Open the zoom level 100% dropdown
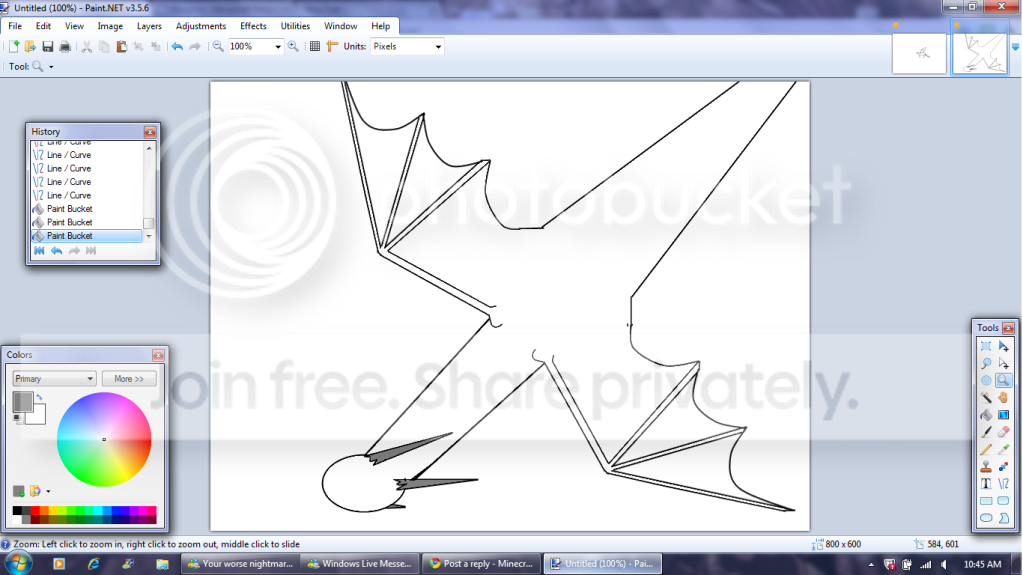1023x575 pixels. click(277, 47)
